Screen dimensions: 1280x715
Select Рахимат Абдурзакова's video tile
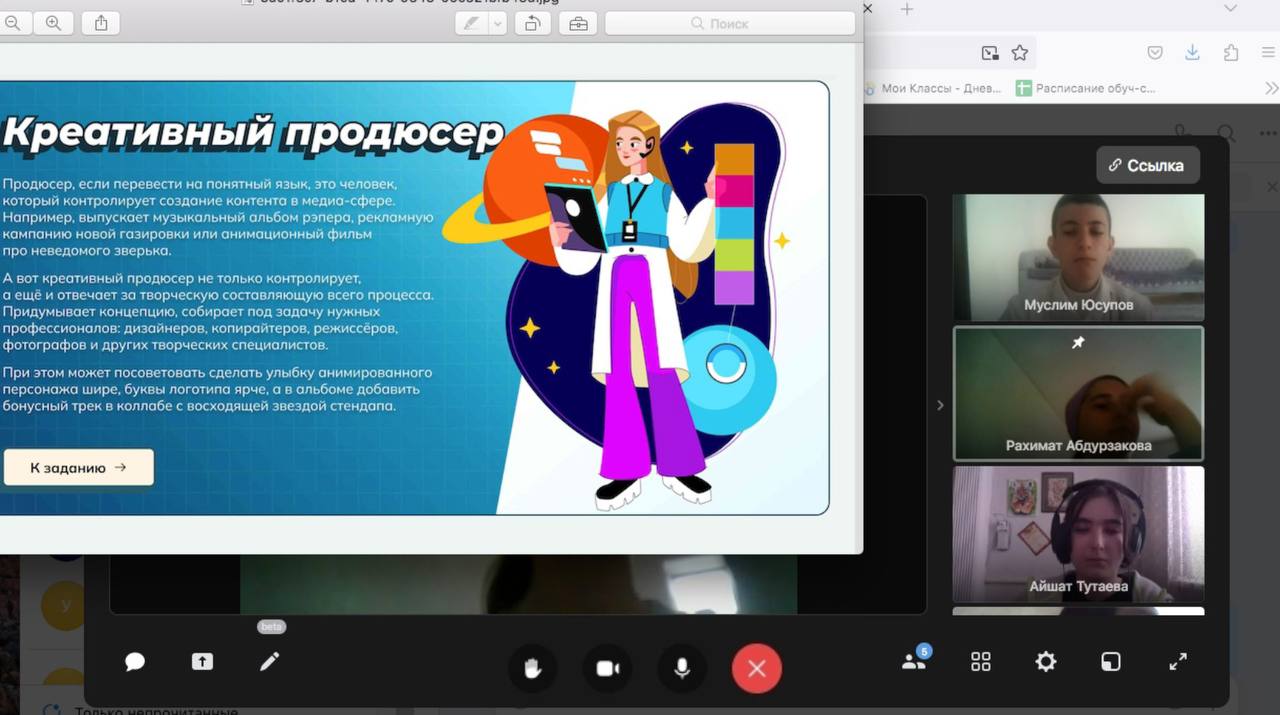[x=1078, y=393]
